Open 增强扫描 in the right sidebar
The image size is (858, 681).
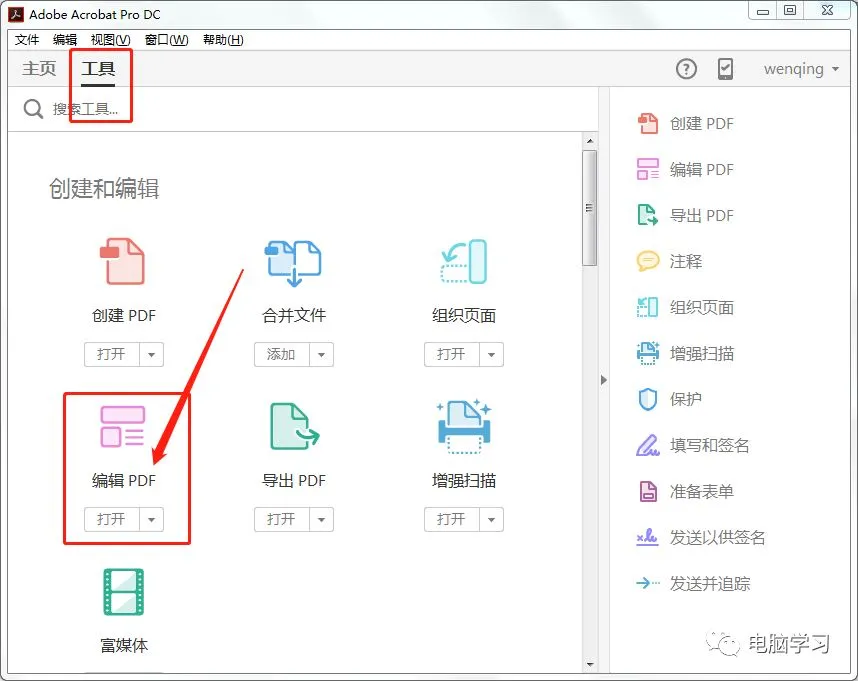click(686, 353)
